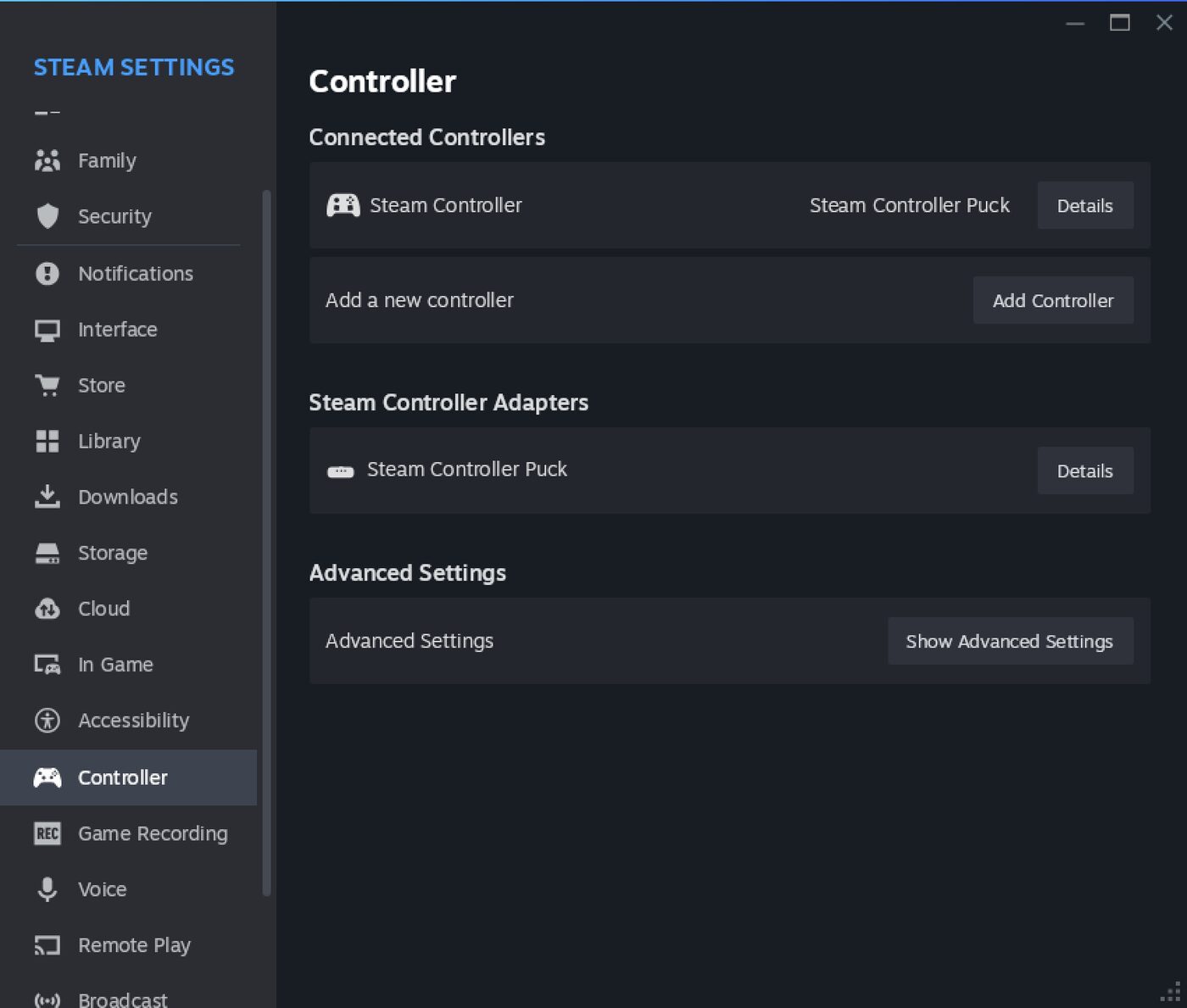The image size is (1187, 1008).
Task: Select the Controller sidebar entry
Action: point(128,777)
